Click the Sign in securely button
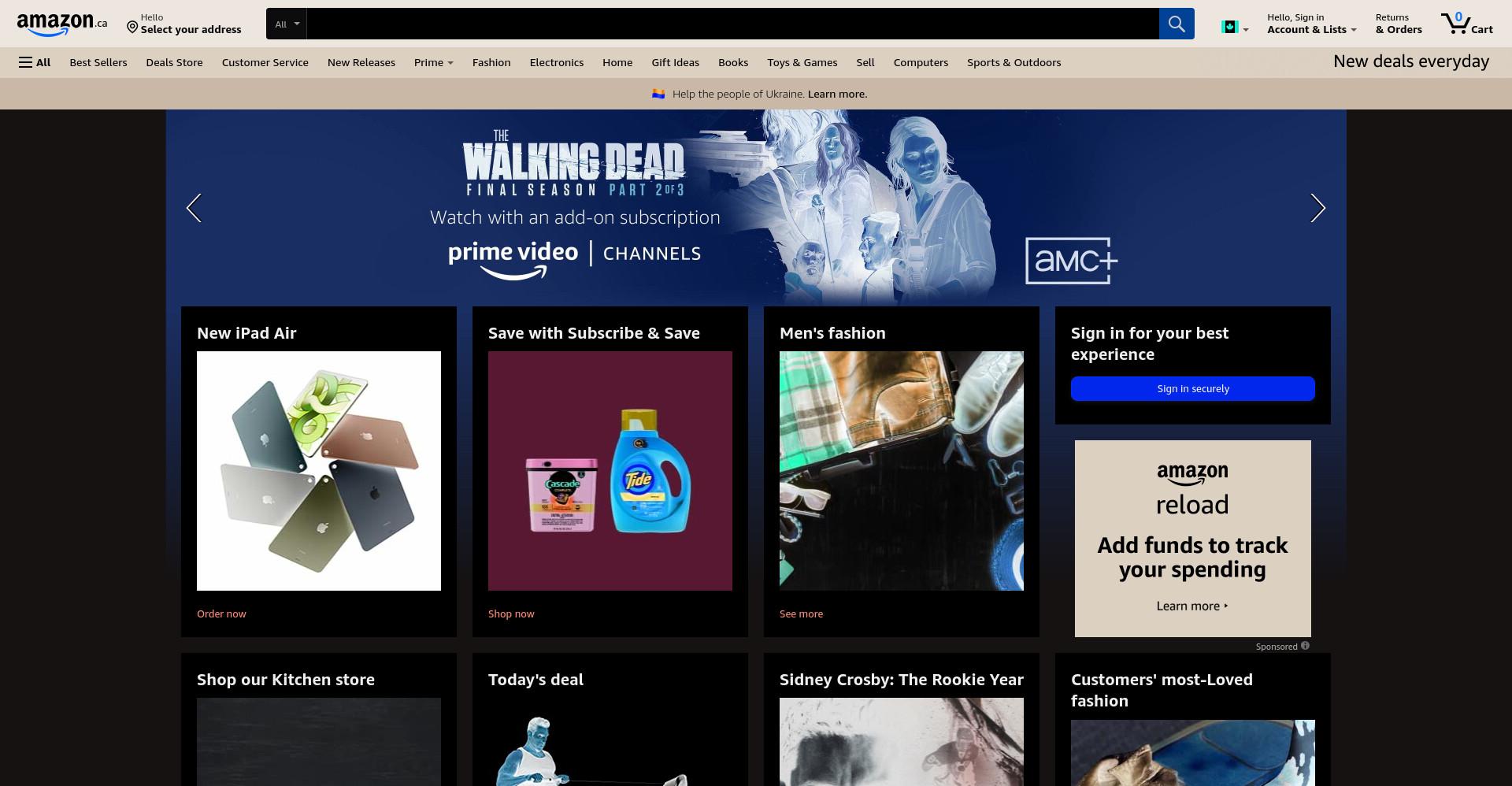Screen dimensions: 1512x786 pyautogui.click(x=1193, y=388)
